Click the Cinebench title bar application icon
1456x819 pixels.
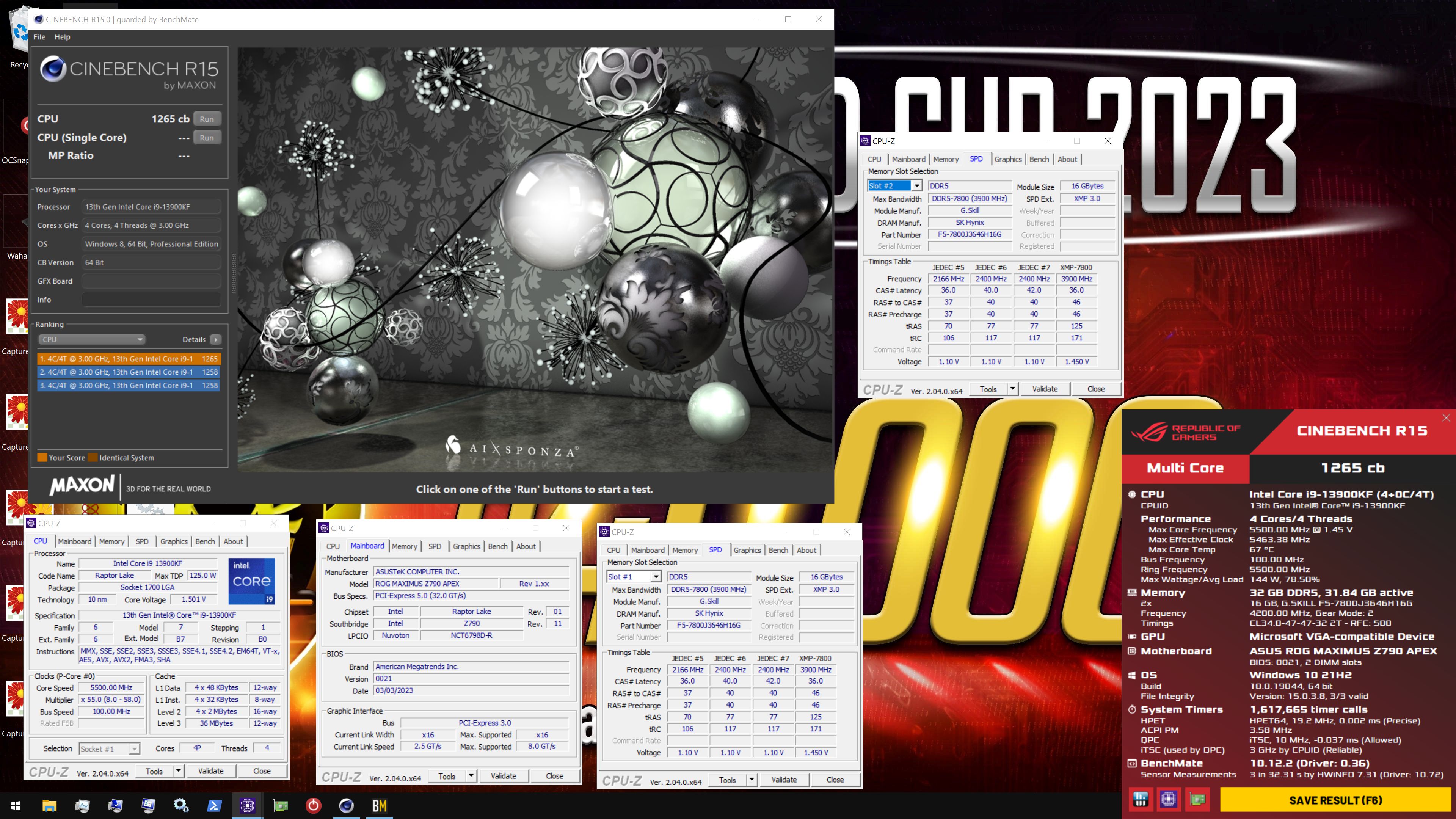(x=38, y=19)
